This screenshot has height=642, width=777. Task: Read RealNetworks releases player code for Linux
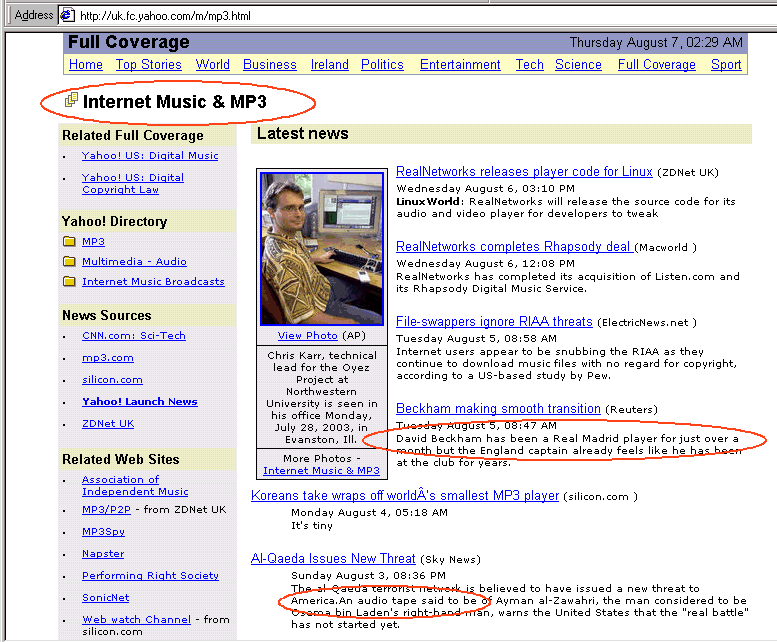click(524, 171)
